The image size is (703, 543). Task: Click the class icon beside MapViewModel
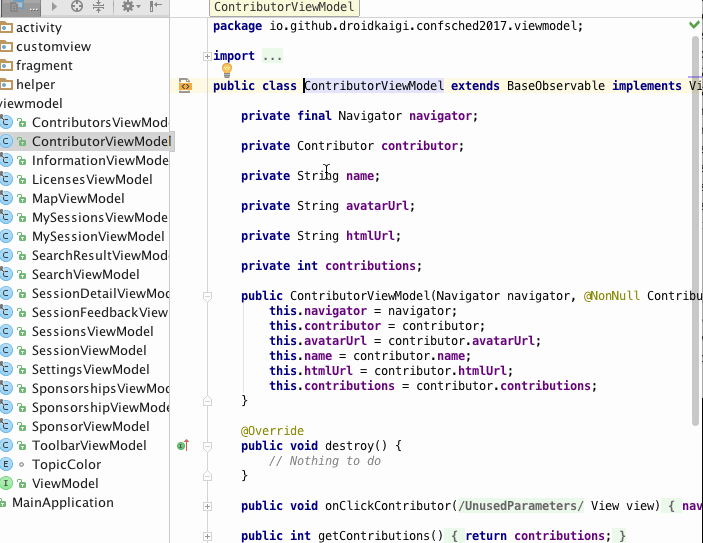6,198
